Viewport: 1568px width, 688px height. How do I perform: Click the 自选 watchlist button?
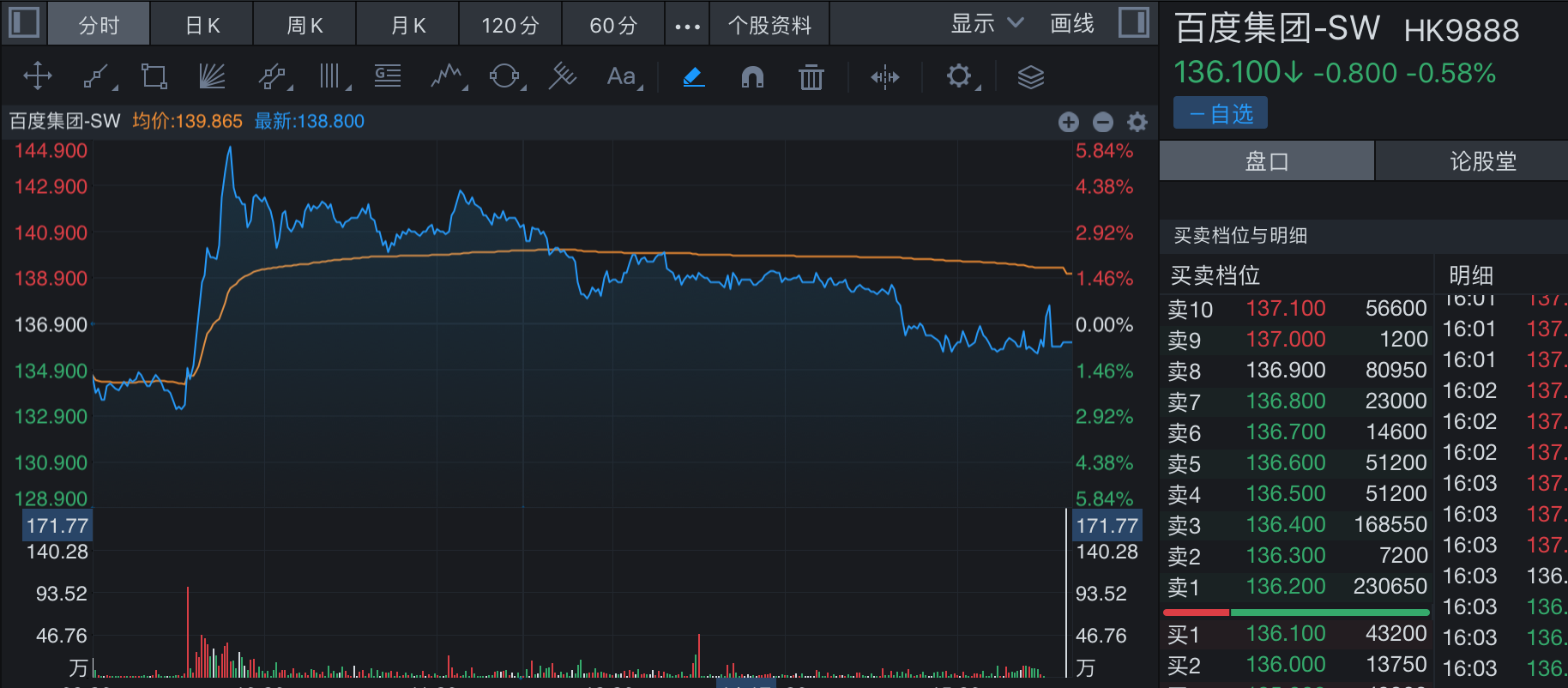[x=1221, y=114]
